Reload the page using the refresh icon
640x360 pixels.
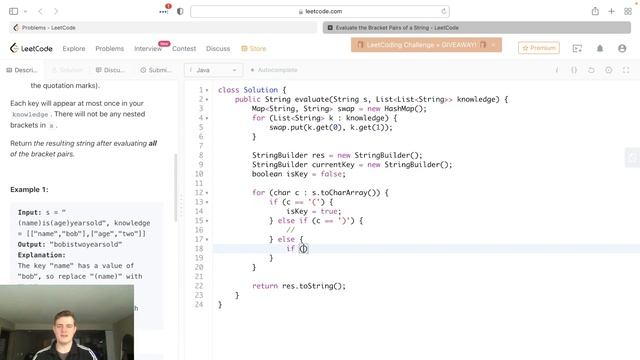coord(444,11)
